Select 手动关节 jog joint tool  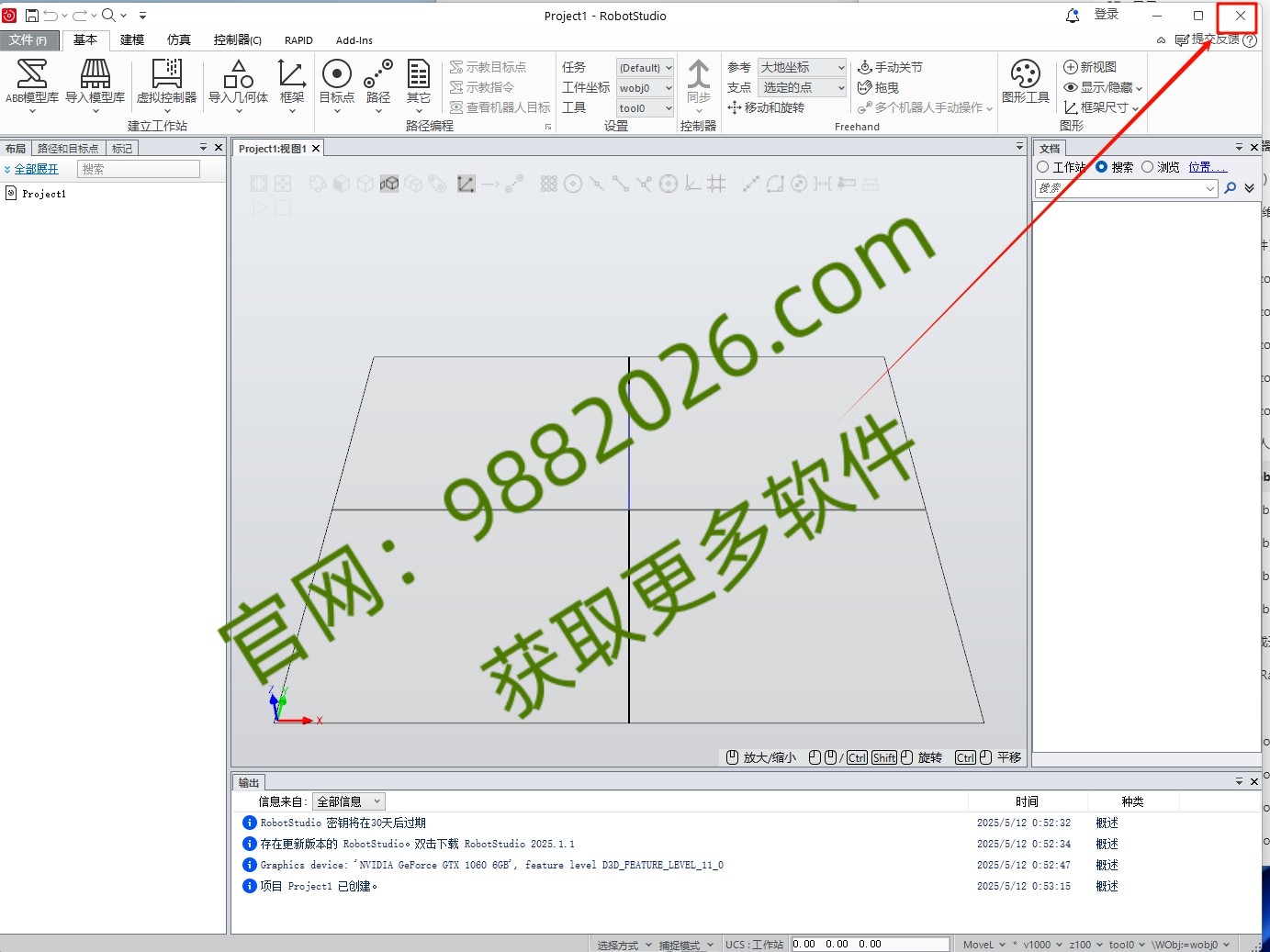point(890,67)
